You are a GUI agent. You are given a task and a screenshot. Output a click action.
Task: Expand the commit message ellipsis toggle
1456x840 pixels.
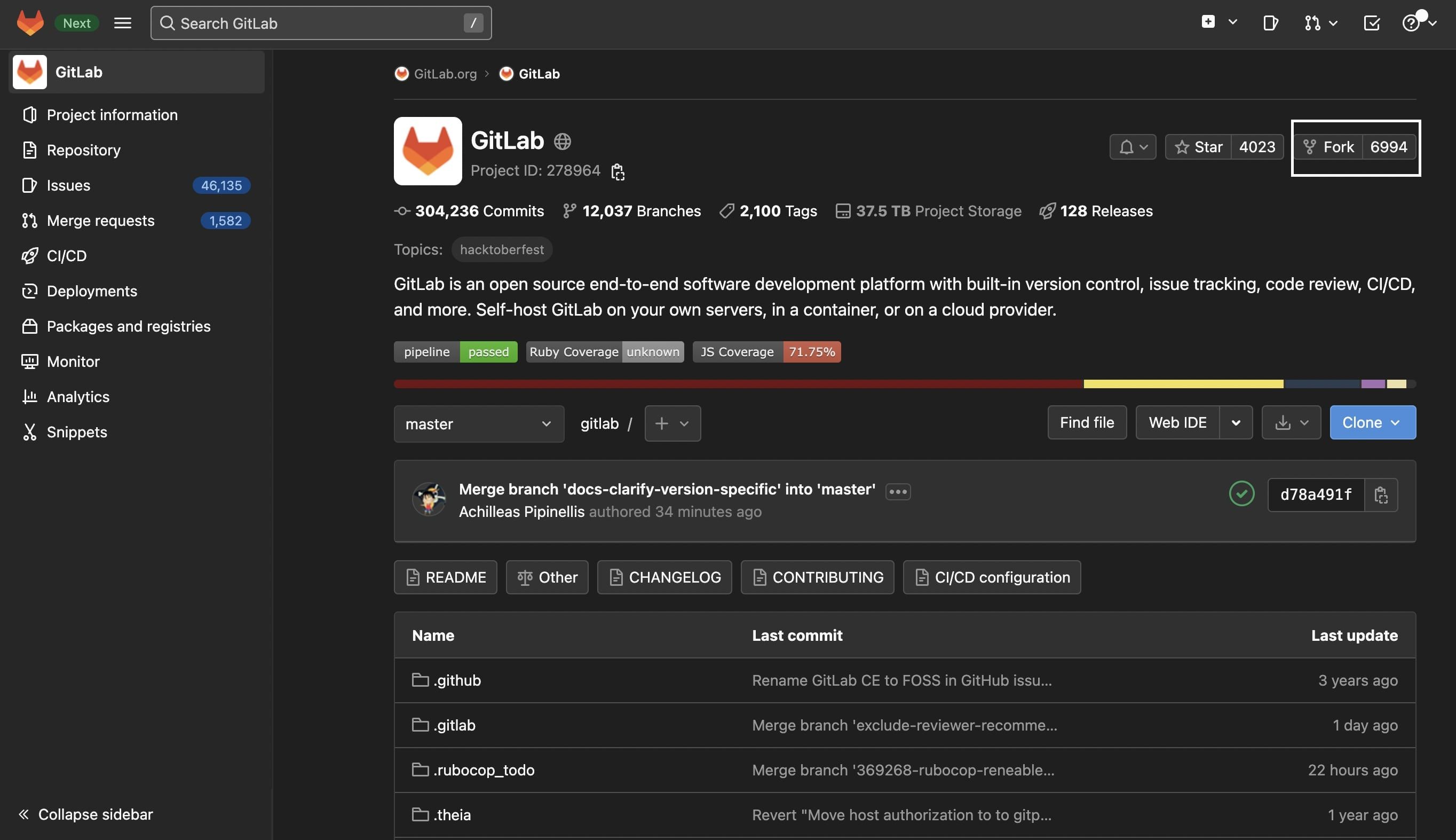pyautogui.click(x=898, y=491)
